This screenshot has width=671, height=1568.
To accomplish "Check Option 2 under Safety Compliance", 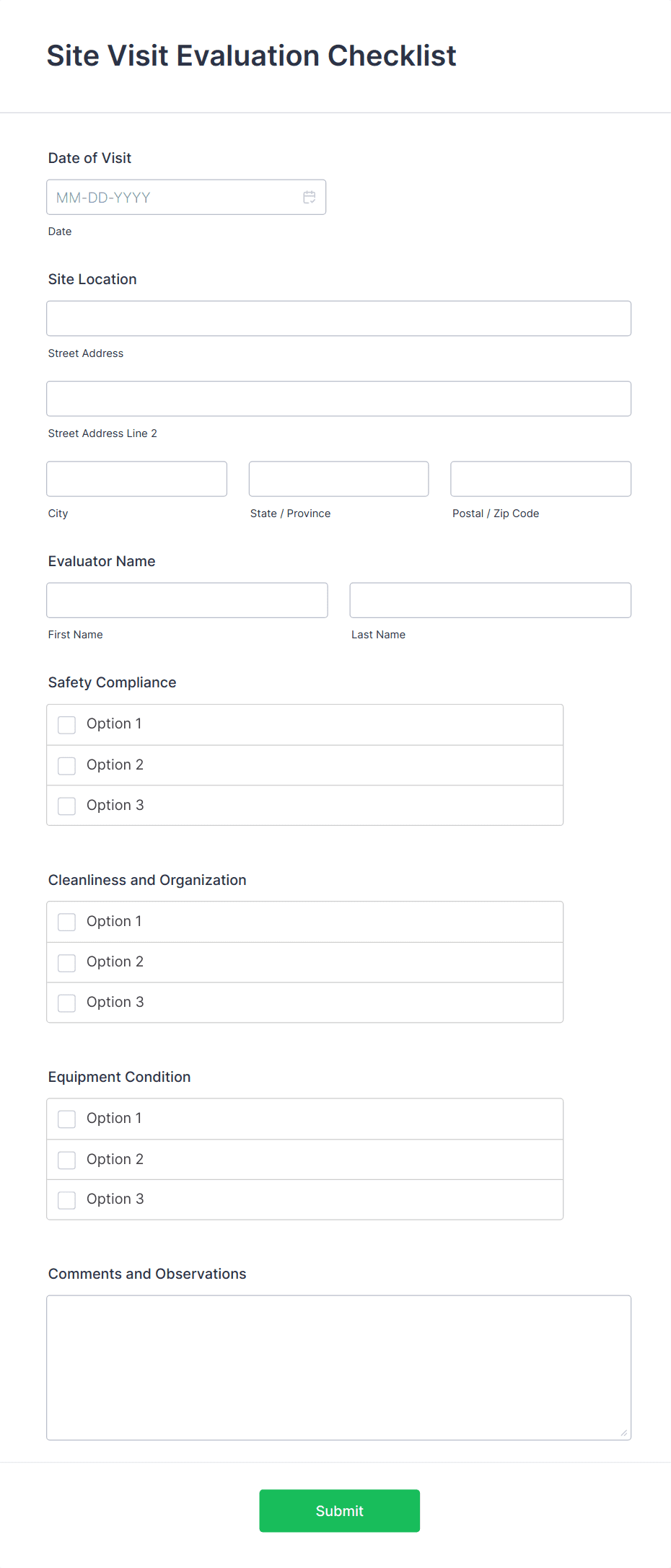I will tap(66, 765).
